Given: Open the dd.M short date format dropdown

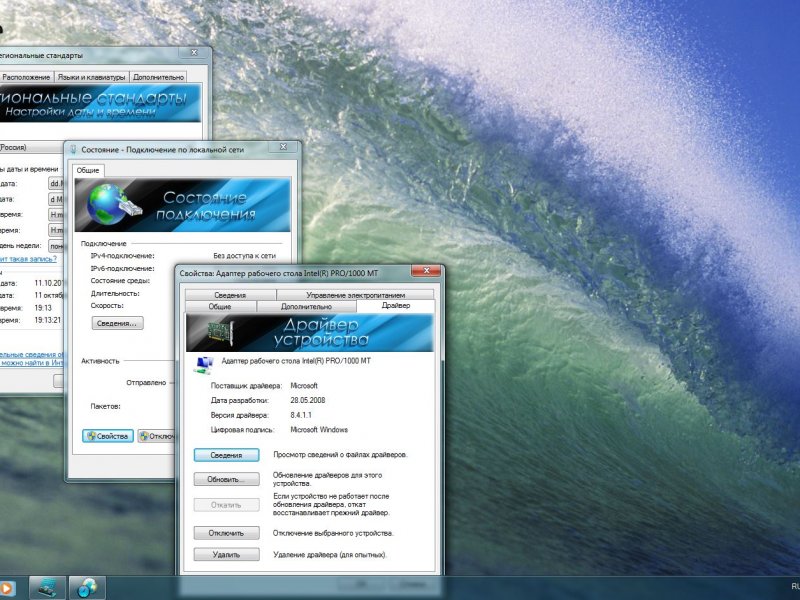Looking at the screenshot, I should pyautogui.click(x=56, y=183).
